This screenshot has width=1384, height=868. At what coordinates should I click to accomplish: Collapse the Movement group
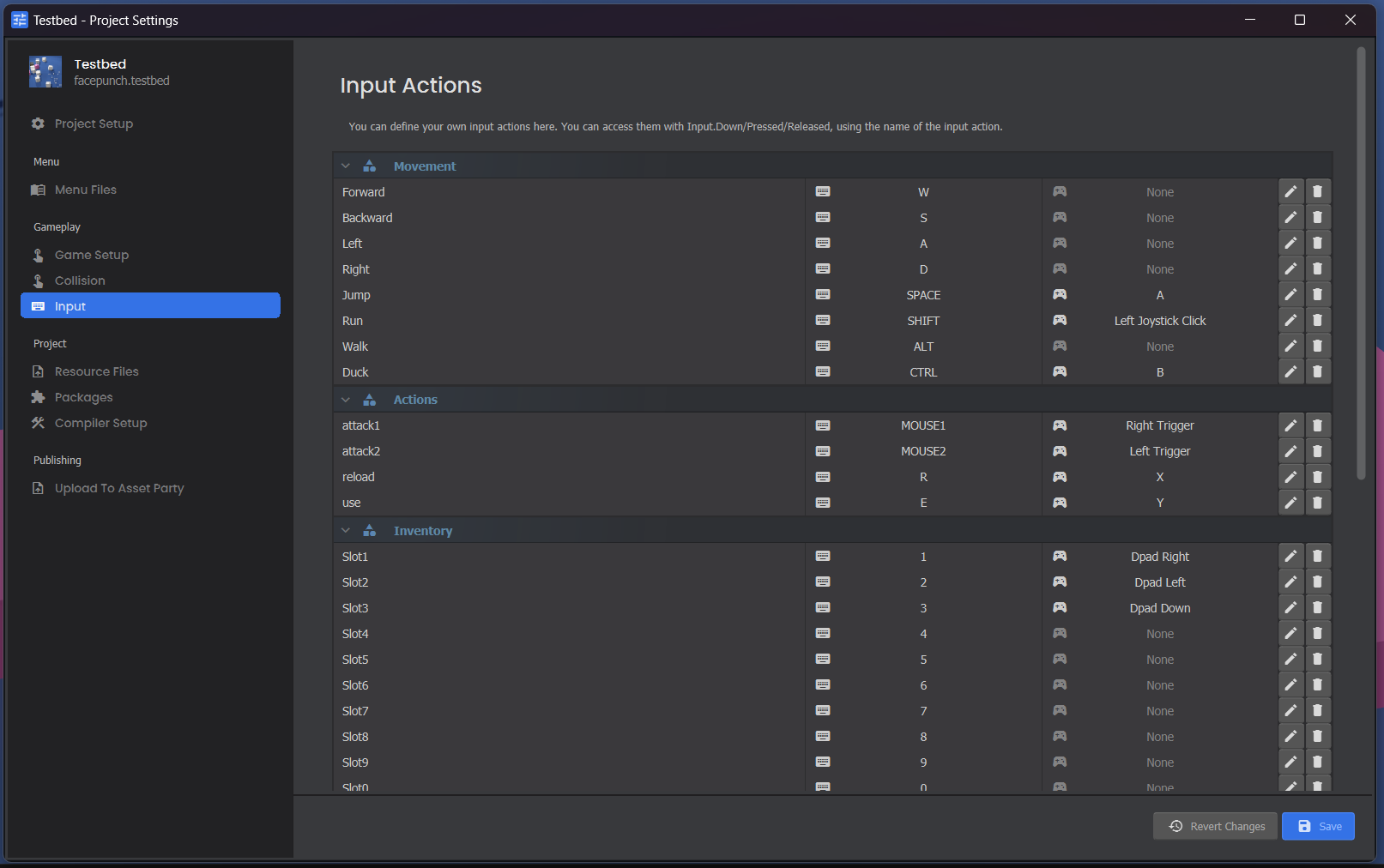[x=346, y=166]
